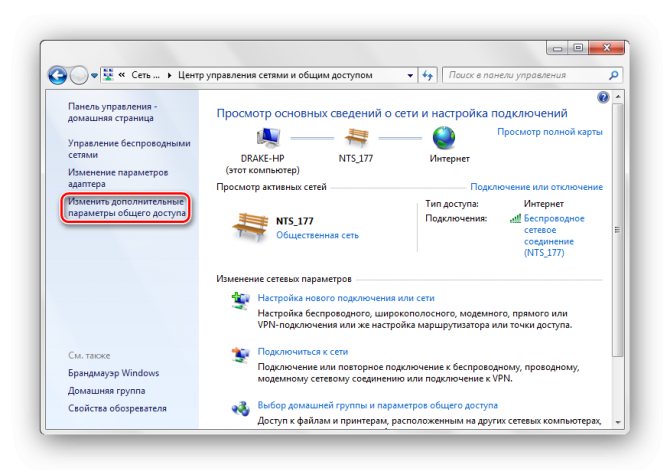Click the Back navigation arrow button

57,76
